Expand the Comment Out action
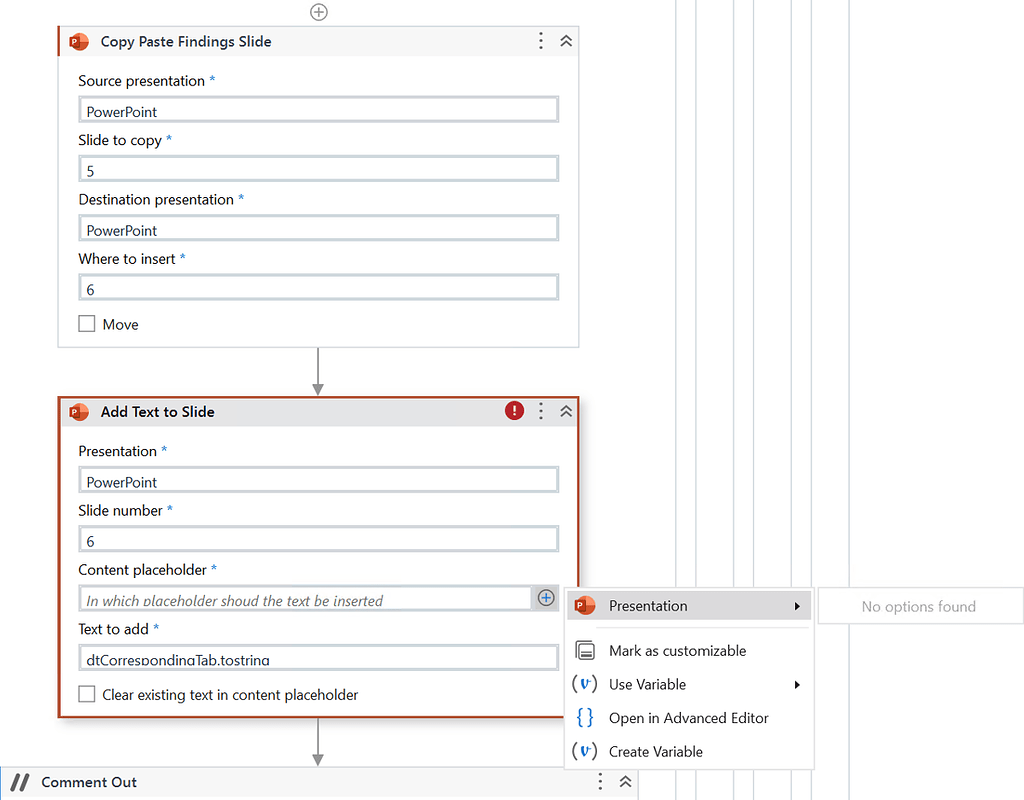Viewport: 1024px width, 800px height. [625, 782]
